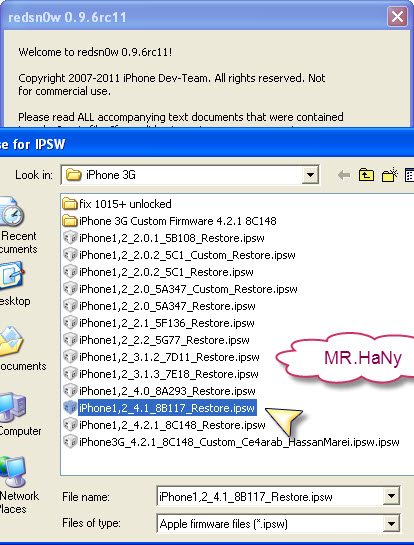This screenshot has width=414, height=545.
Task: Select the icon of iPhone1,2_3.1.3_7E18_Restore.ipsw
Action: coord(70,374)
